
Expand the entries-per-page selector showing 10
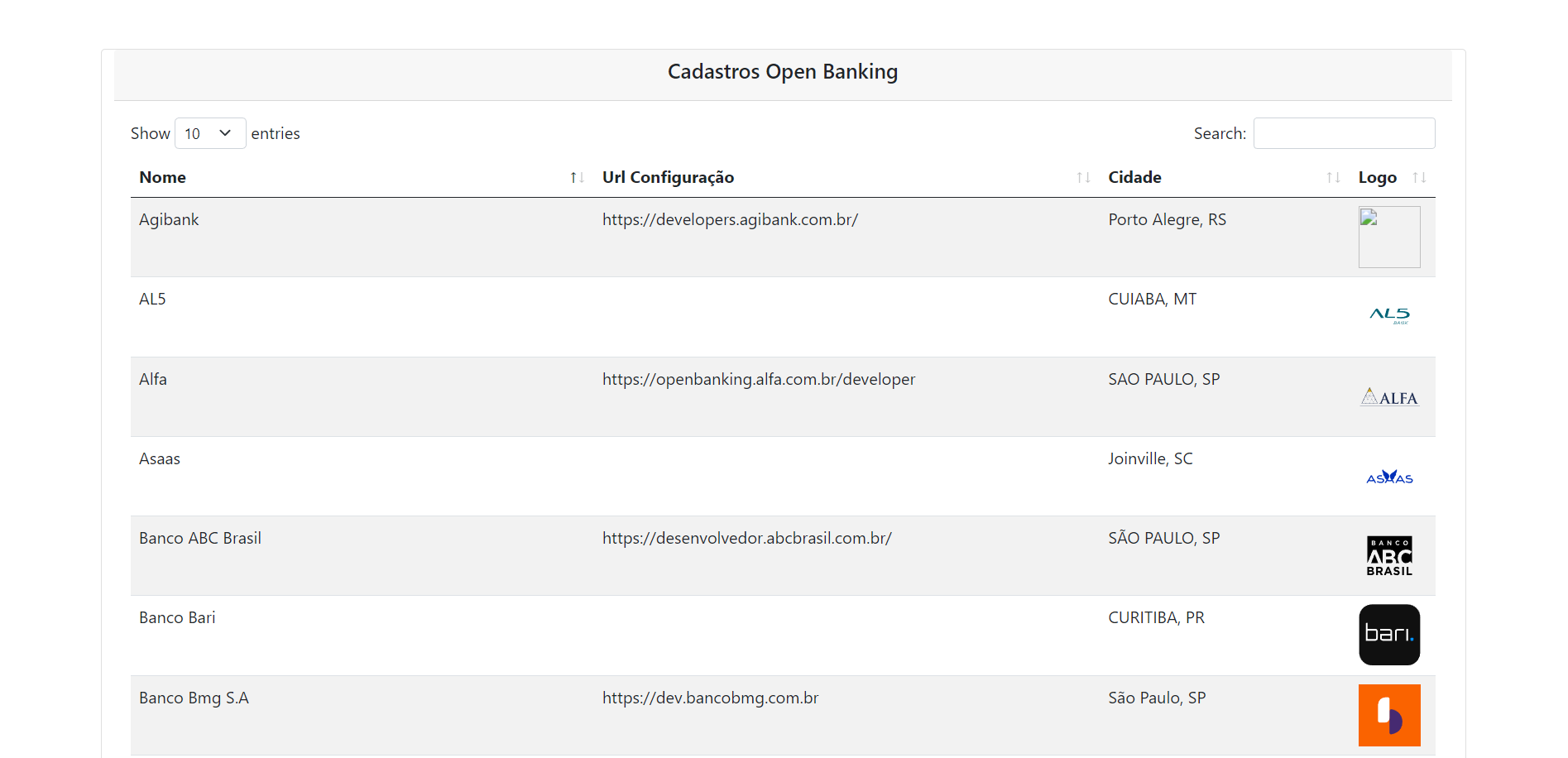pos(209,132)
